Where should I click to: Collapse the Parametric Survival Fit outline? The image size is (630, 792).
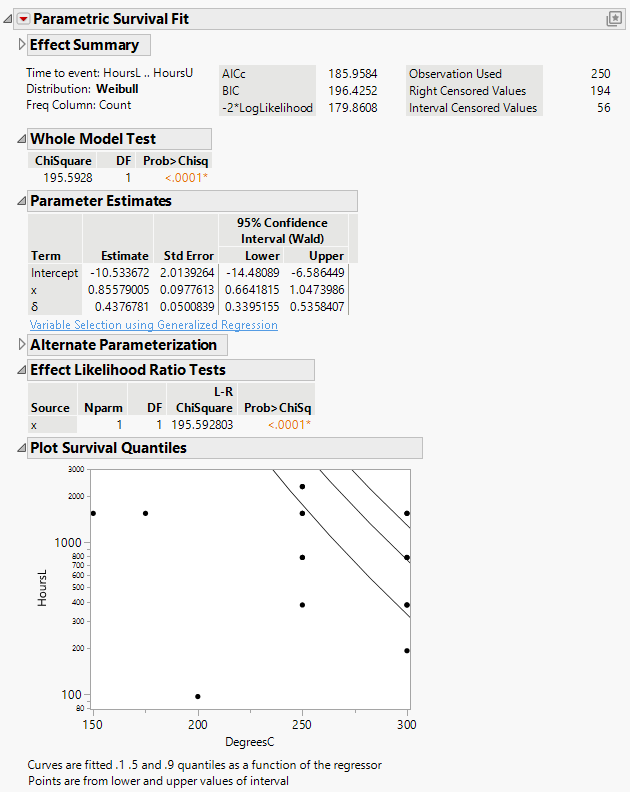point(9,19)
